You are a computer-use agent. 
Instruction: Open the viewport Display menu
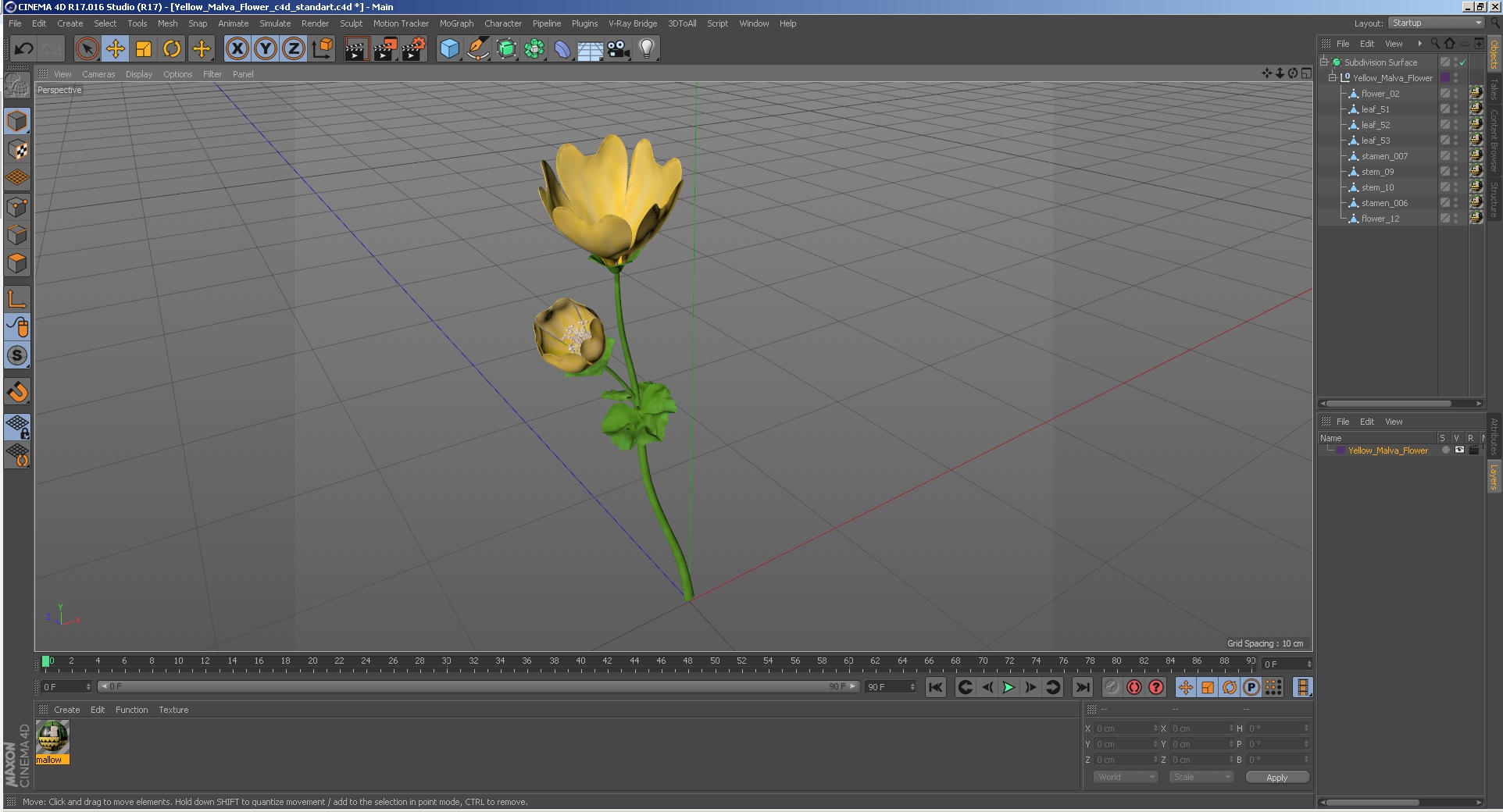pos(139,74)
